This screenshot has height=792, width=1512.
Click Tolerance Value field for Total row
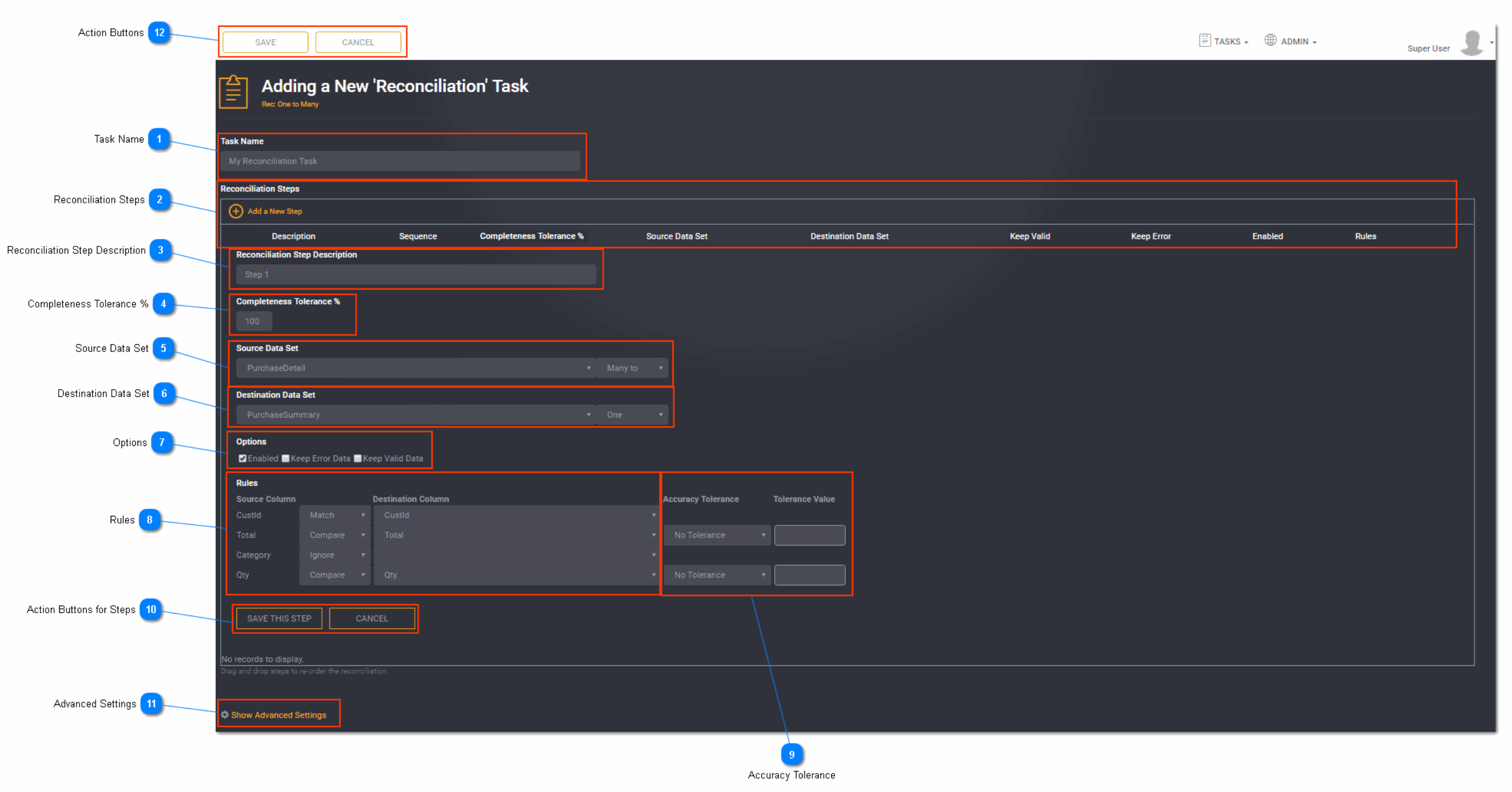(x=809, y=535)
